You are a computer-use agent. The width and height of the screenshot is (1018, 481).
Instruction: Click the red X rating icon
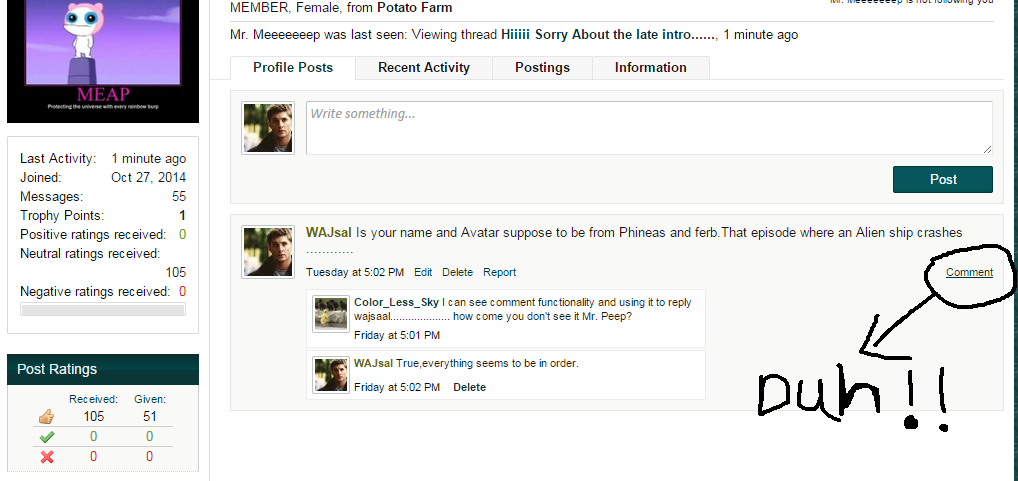[47, 457]
